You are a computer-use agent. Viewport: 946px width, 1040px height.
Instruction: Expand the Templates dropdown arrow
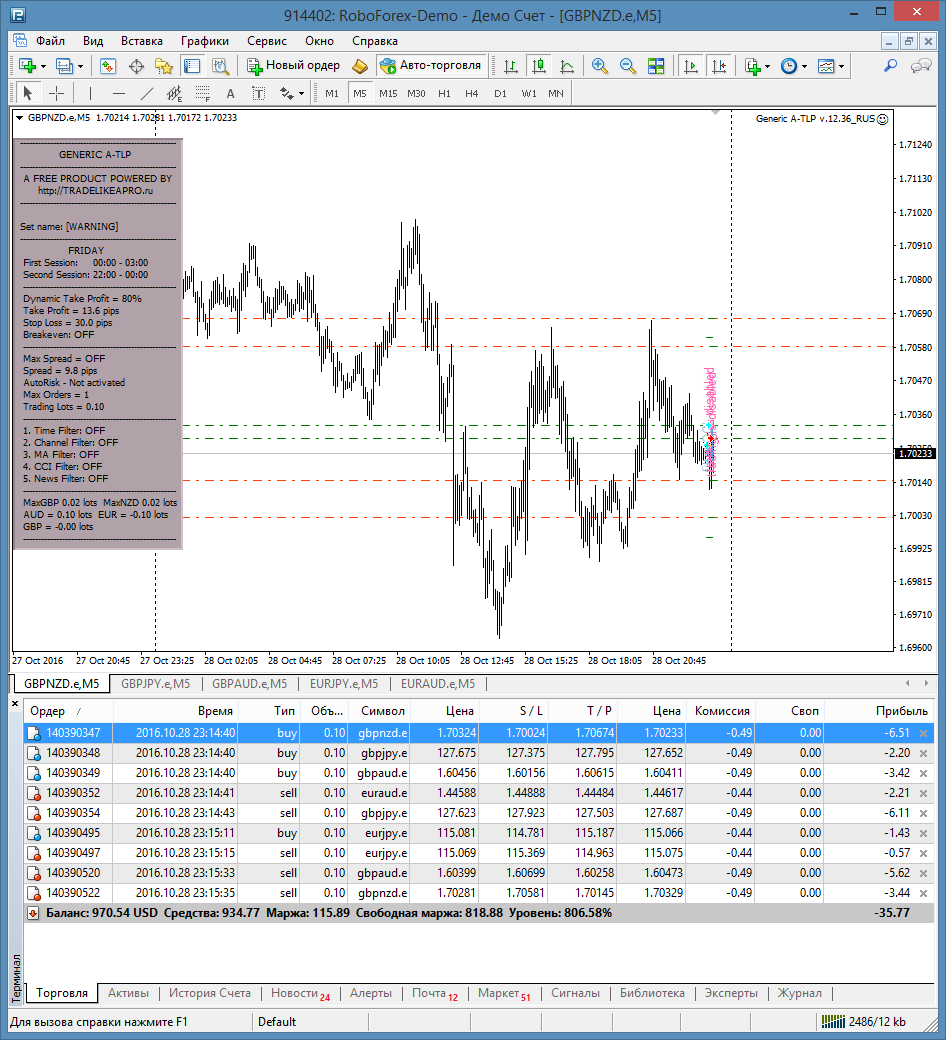point(841,66)
